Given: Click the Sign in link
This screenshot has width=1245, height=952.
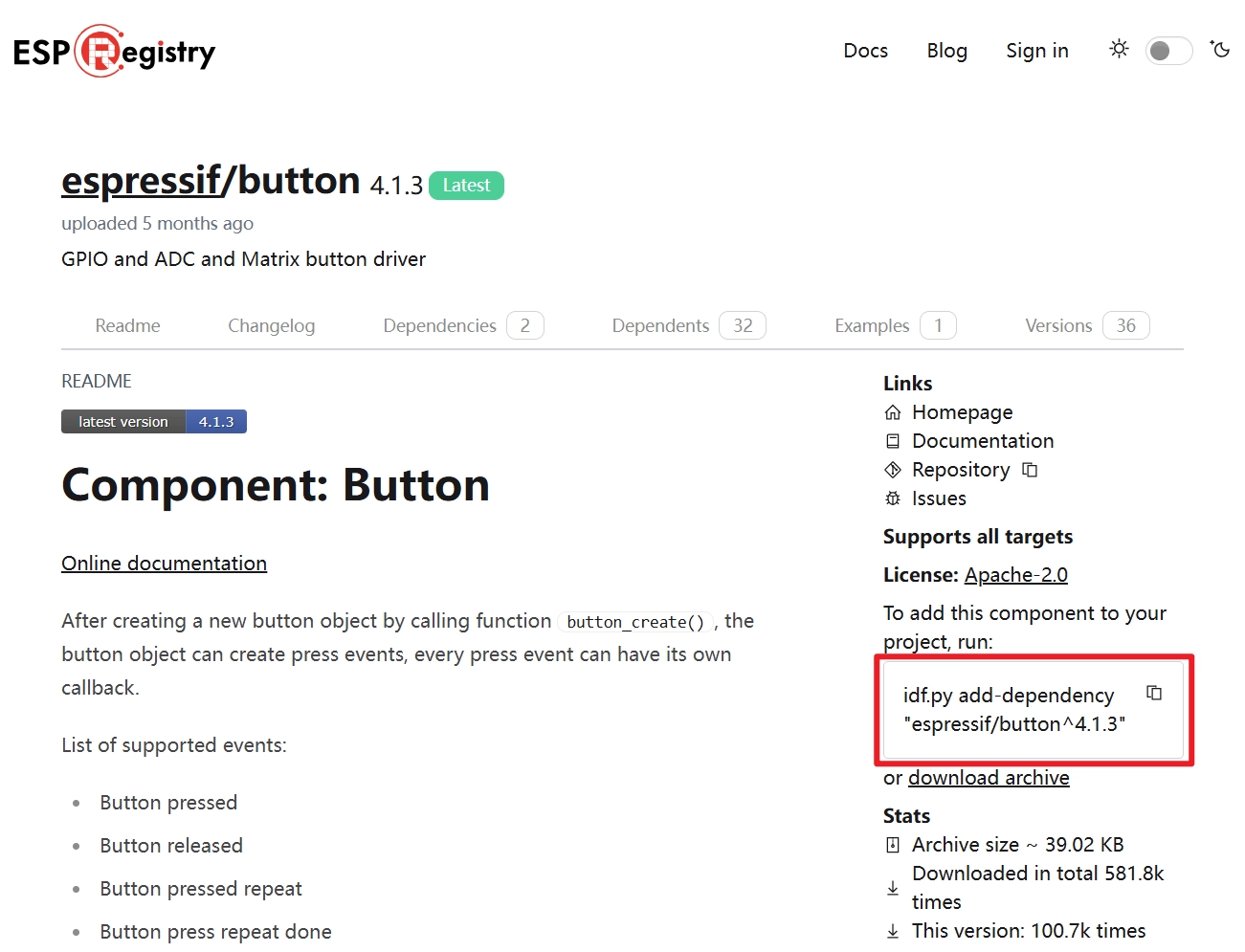Looking at the screenshot, I should [1036, 51].
